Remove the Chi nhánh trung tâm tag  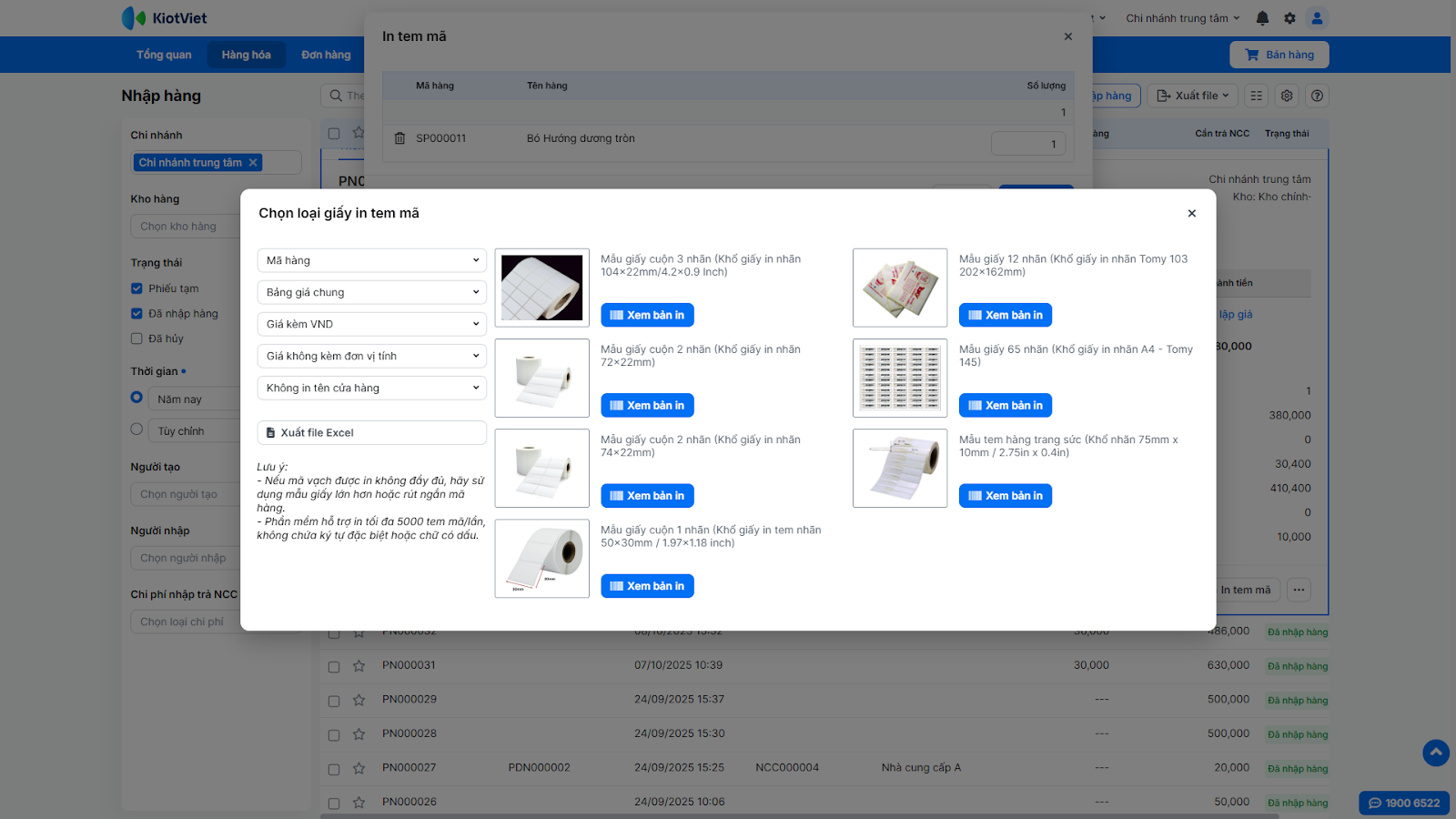pos(253,163)
